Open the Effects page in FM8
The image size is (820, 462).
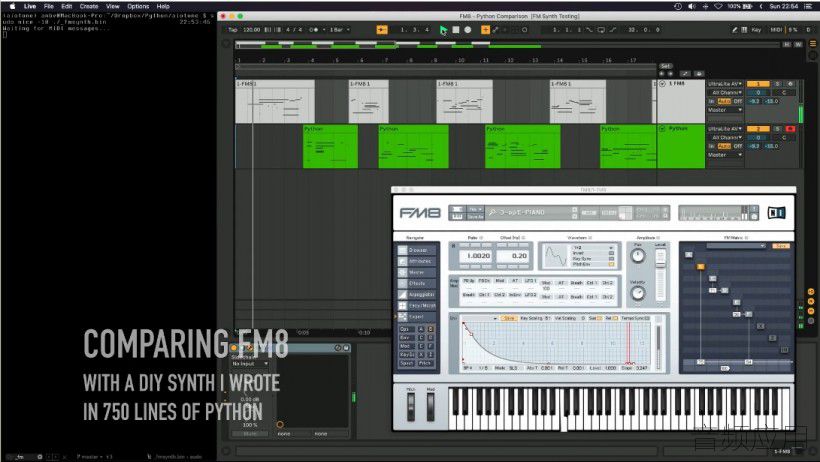(416, 284)
